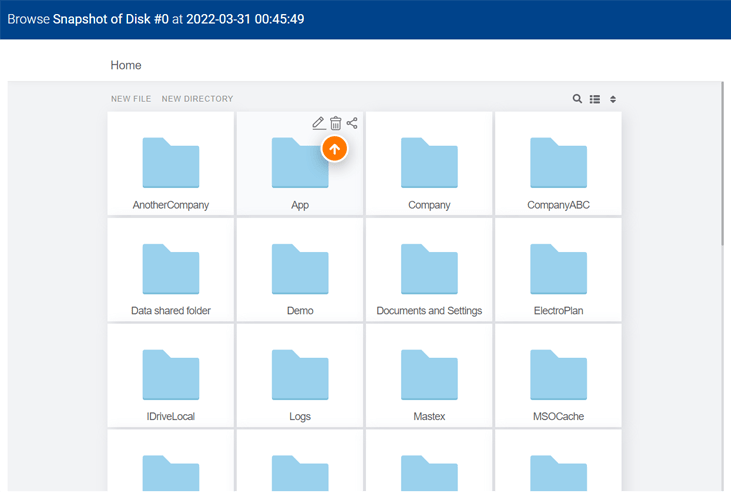The width and height of the screenshot is (731, 492).
Task: Open the AnotherCompany folder icon
Action: (x=171, y=163)
